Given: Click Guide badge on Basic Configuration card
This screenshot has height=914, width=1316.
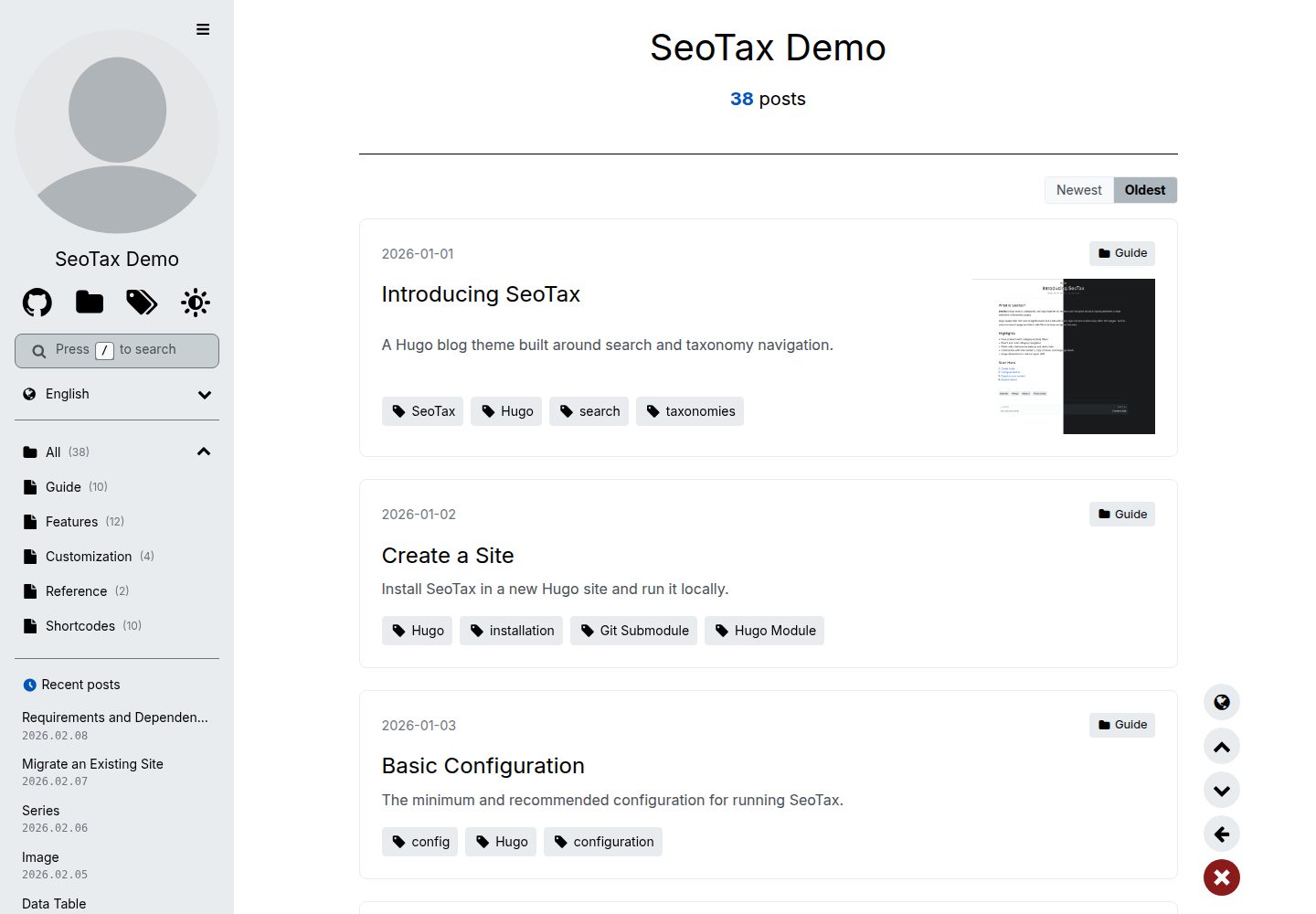Looking at the screenshot, I should point(1122,725).
